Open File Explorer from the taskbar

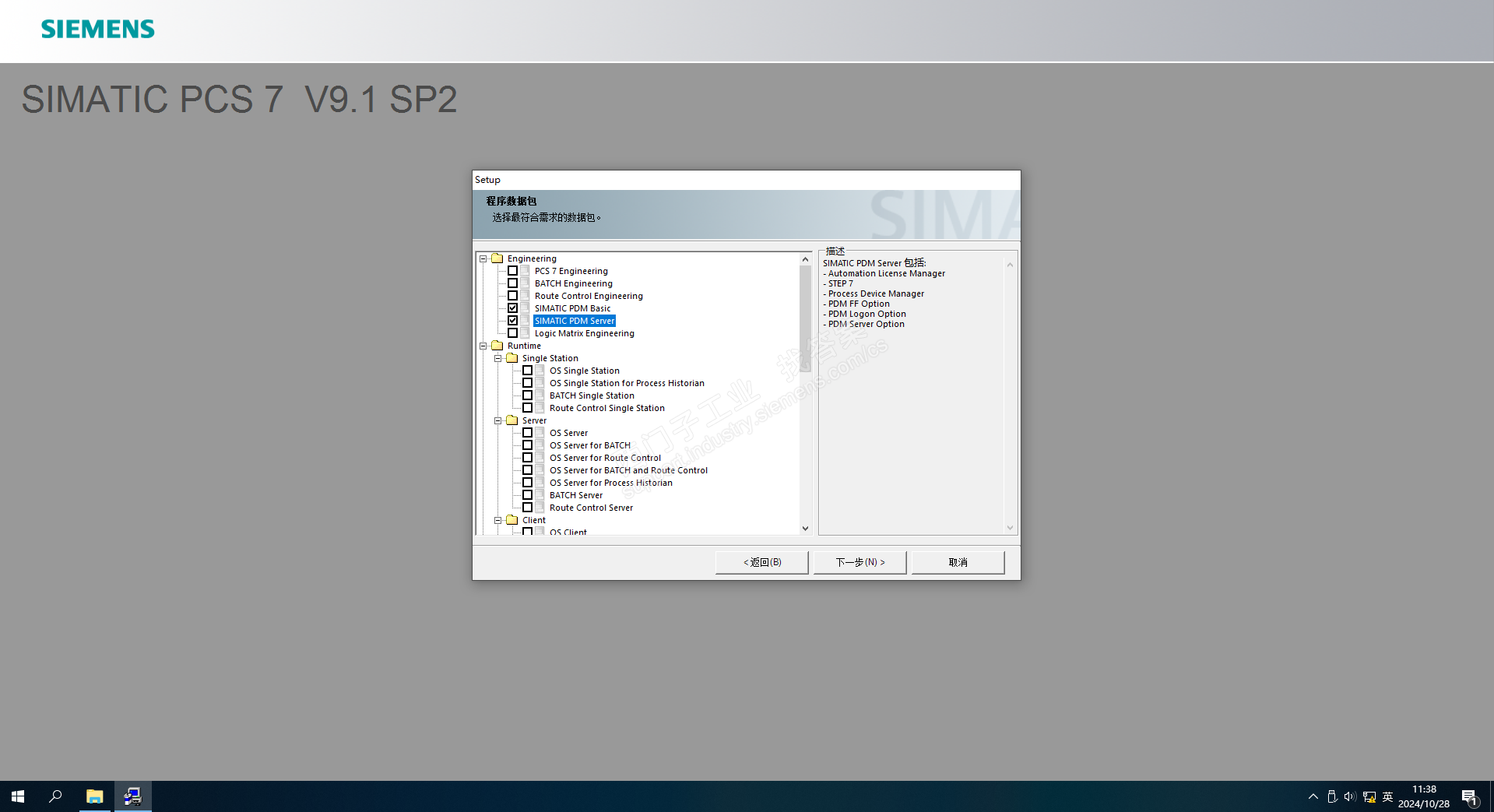click(95, 796)
